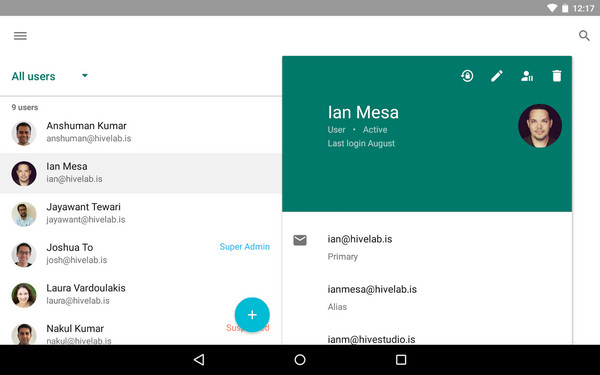Tap the add user plus button
600x375 pixels.
[x=252, y=315]
